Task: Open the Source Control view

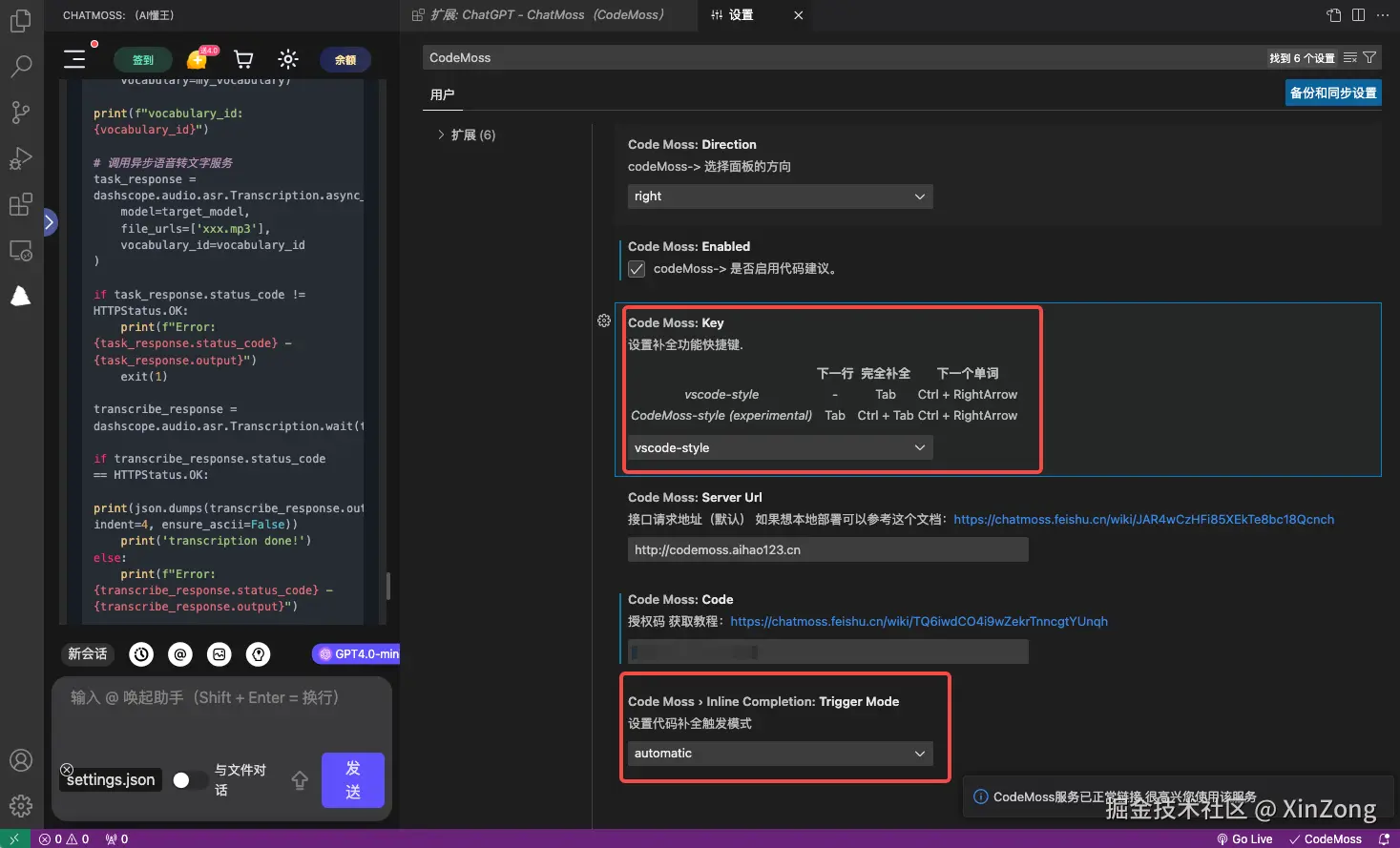Action: [x=21, y=113]
